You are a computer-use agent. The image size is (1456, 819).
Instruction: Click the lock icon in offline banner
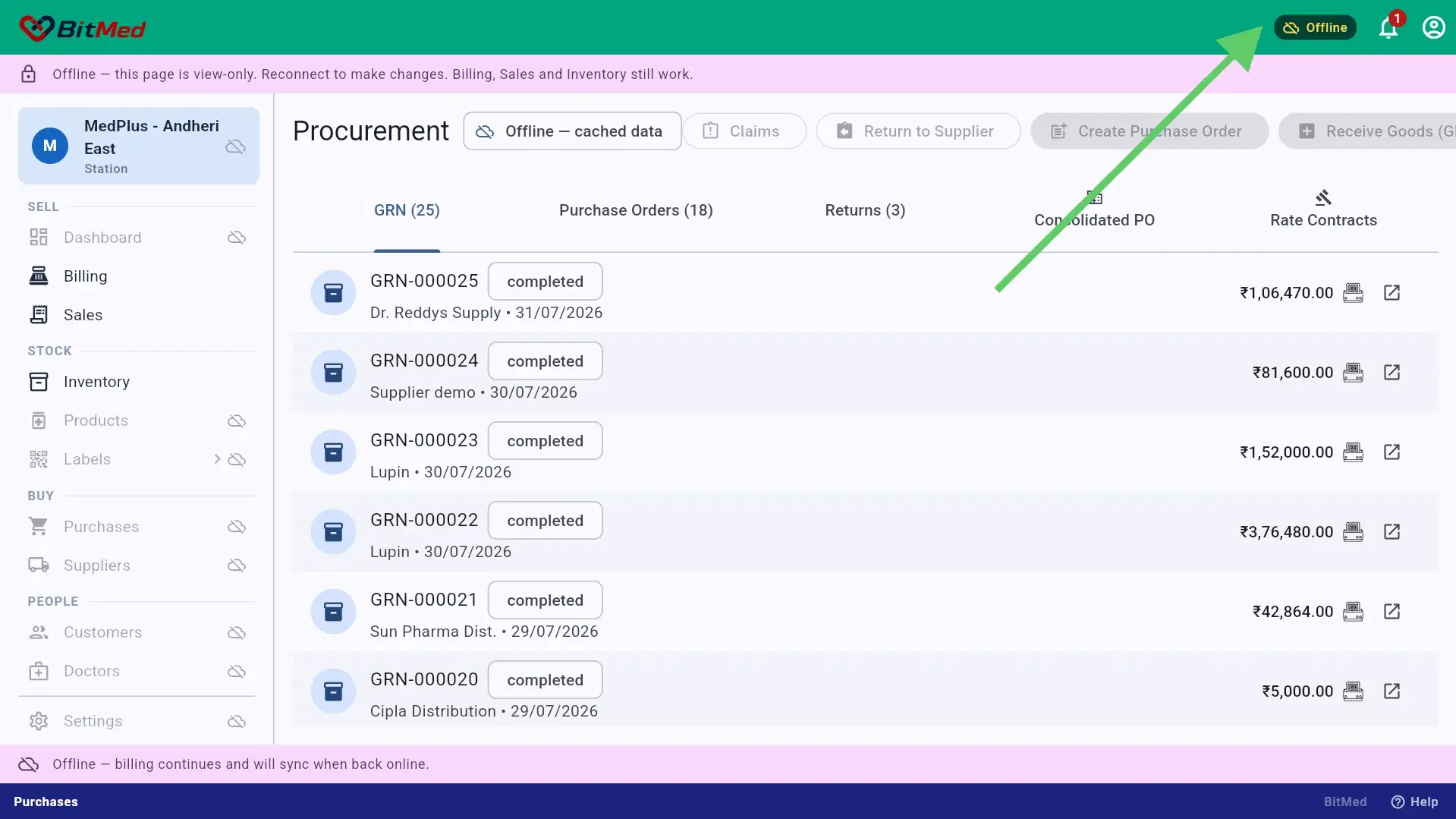coord(28,74)
